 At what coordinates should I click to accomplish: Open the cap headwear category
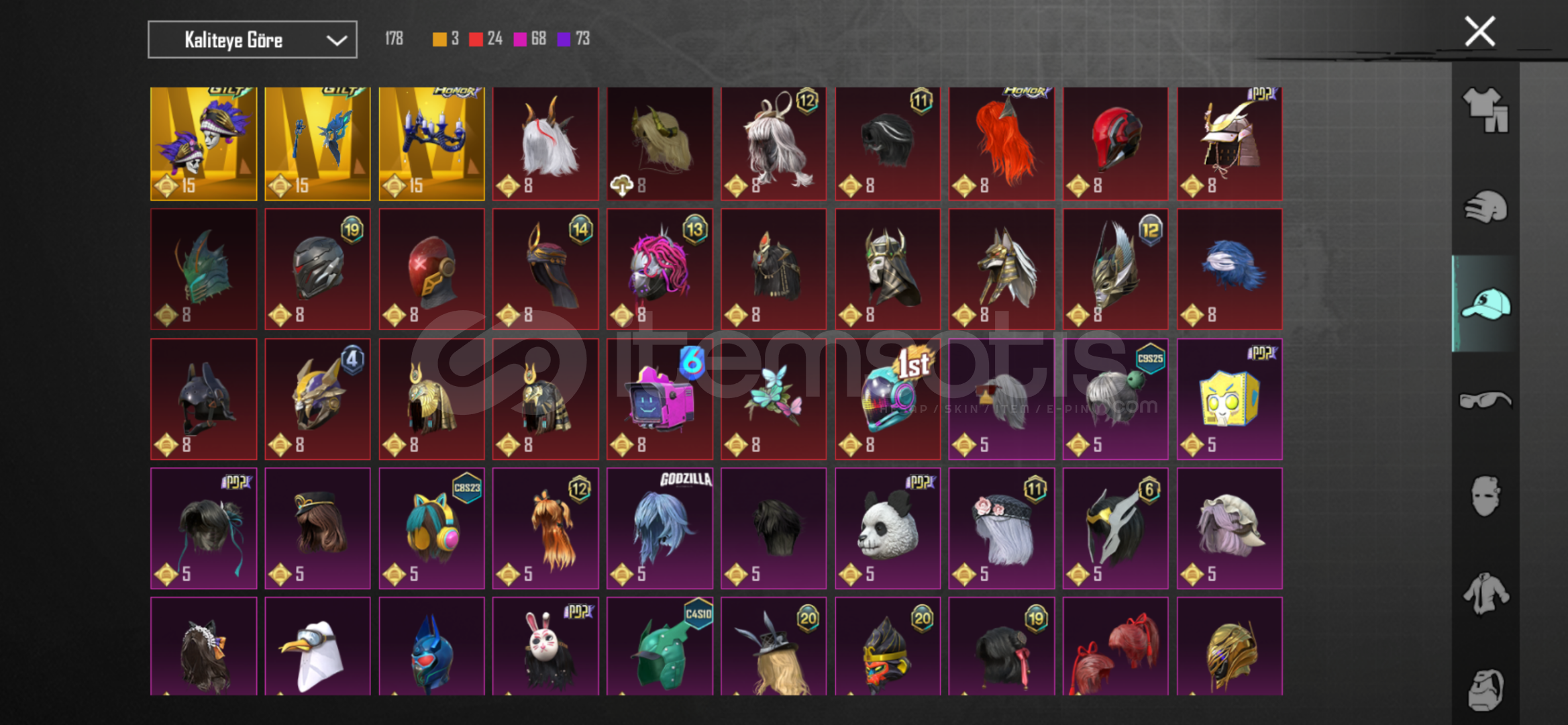point(1485,304)
